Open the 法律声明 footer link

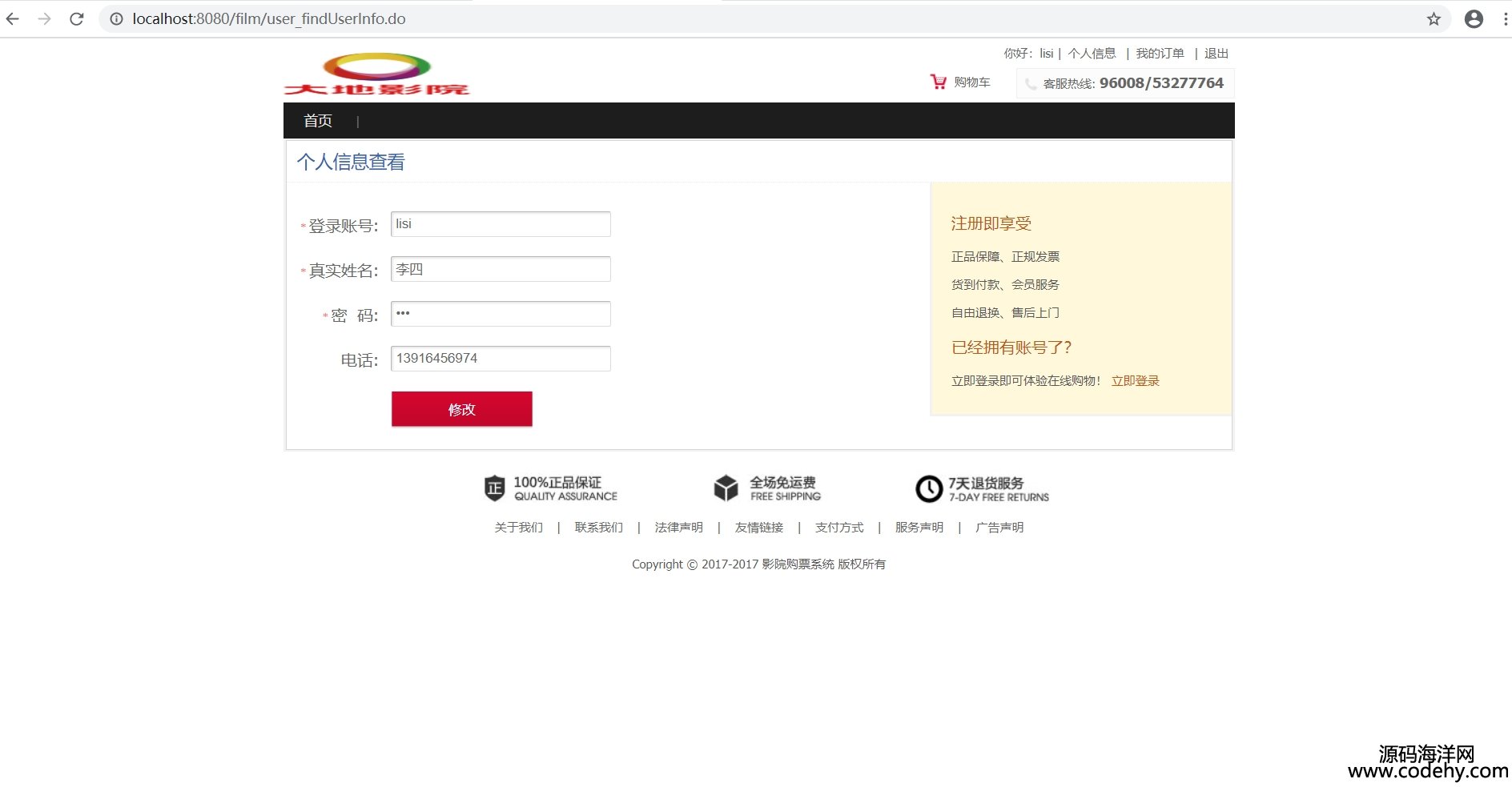[x=679, y=528]
